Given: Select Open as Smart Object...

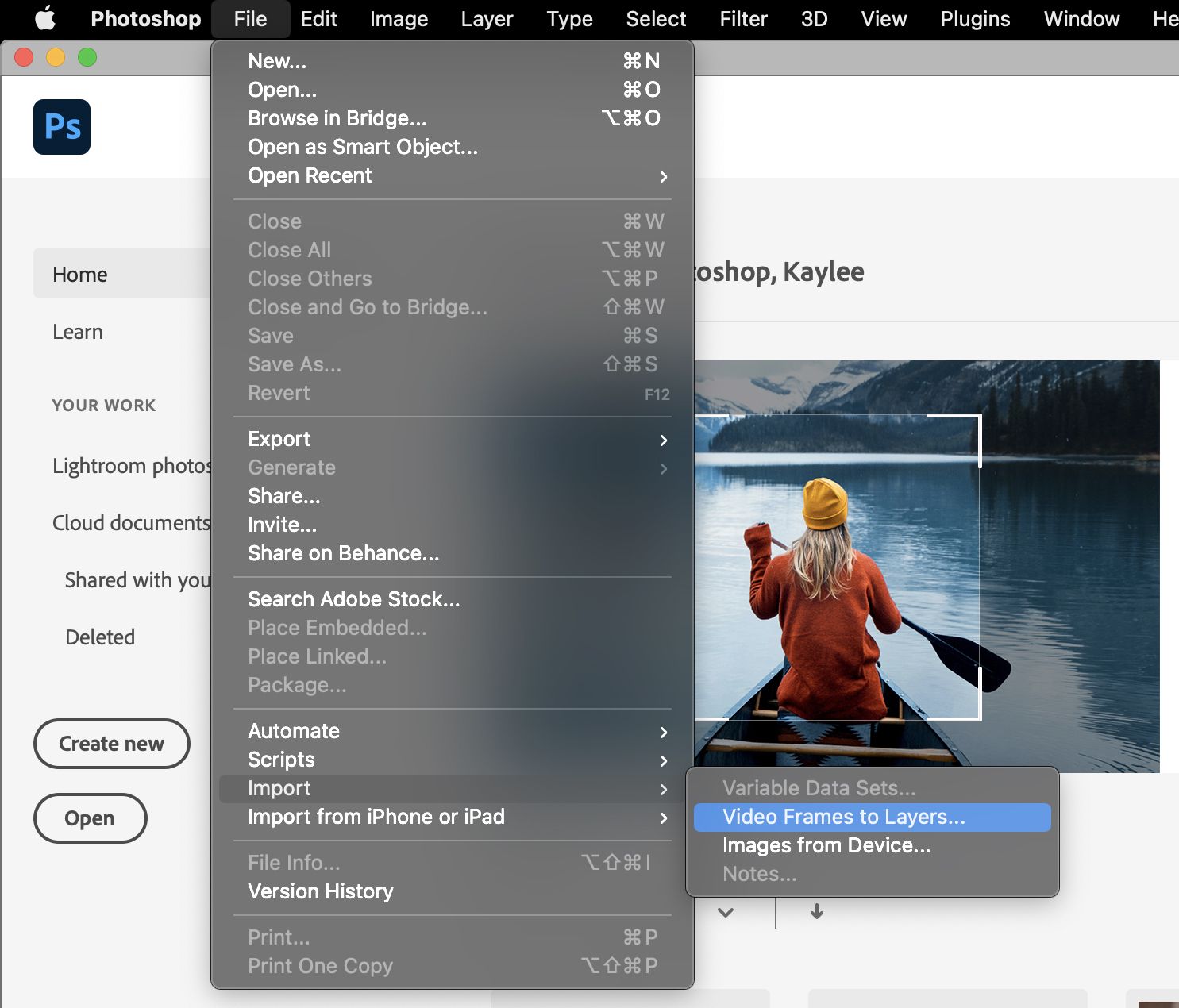Looking at the screenshot, I should pyautogui.click(x=453, y=147).
